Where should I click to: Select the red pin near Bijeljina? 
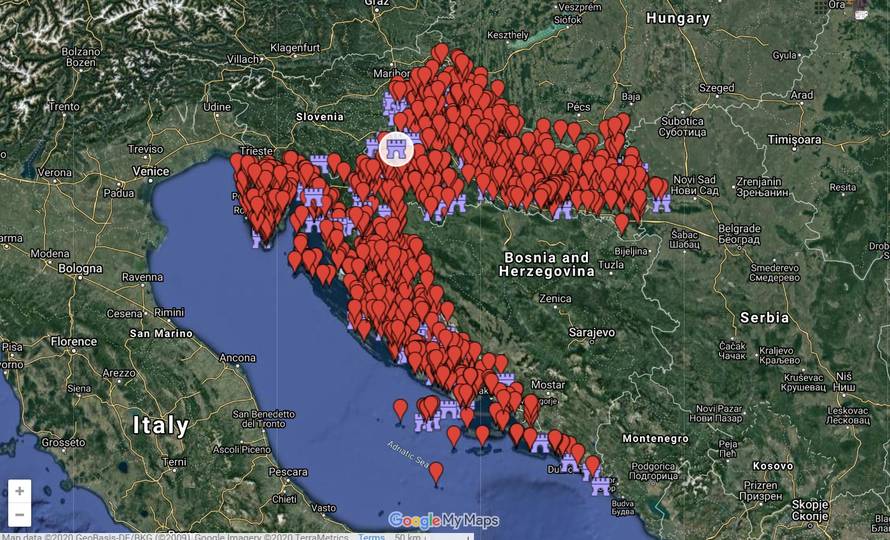click(622, 223)
